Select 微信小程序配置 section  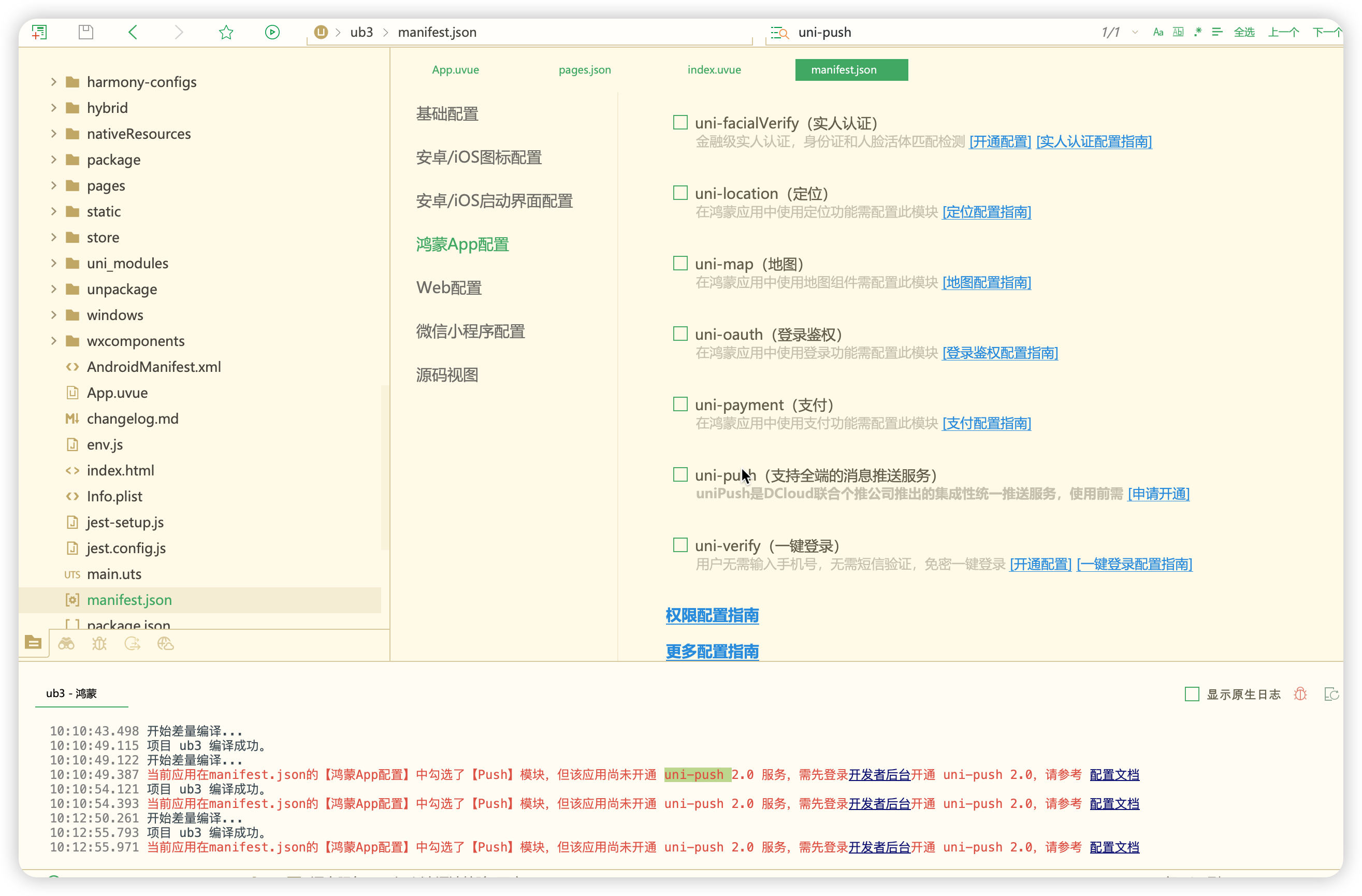(470, 331)
